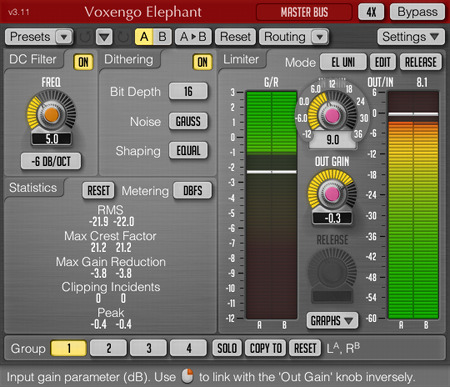Select group 4
Image resolution: width=450 pixels, height=387 pixels.
pos(189,348)
